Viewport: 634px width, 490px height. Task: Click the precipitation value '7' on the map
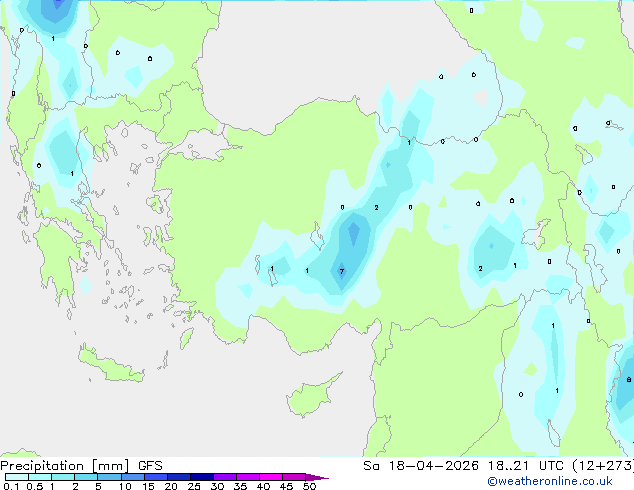[x=342, y=271]
